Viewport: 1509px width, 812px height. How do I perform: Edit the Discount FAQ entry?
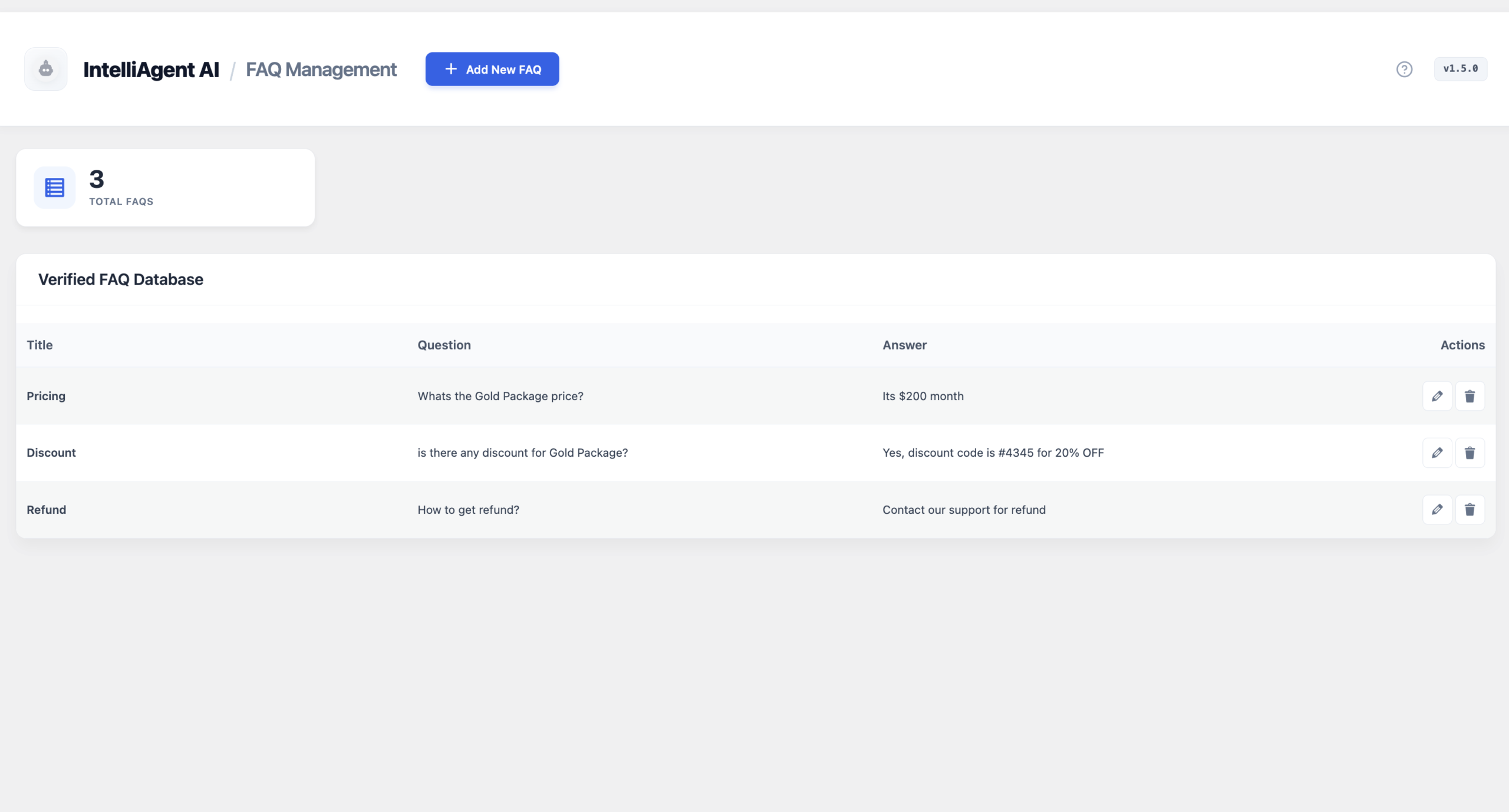(1437, 453)
